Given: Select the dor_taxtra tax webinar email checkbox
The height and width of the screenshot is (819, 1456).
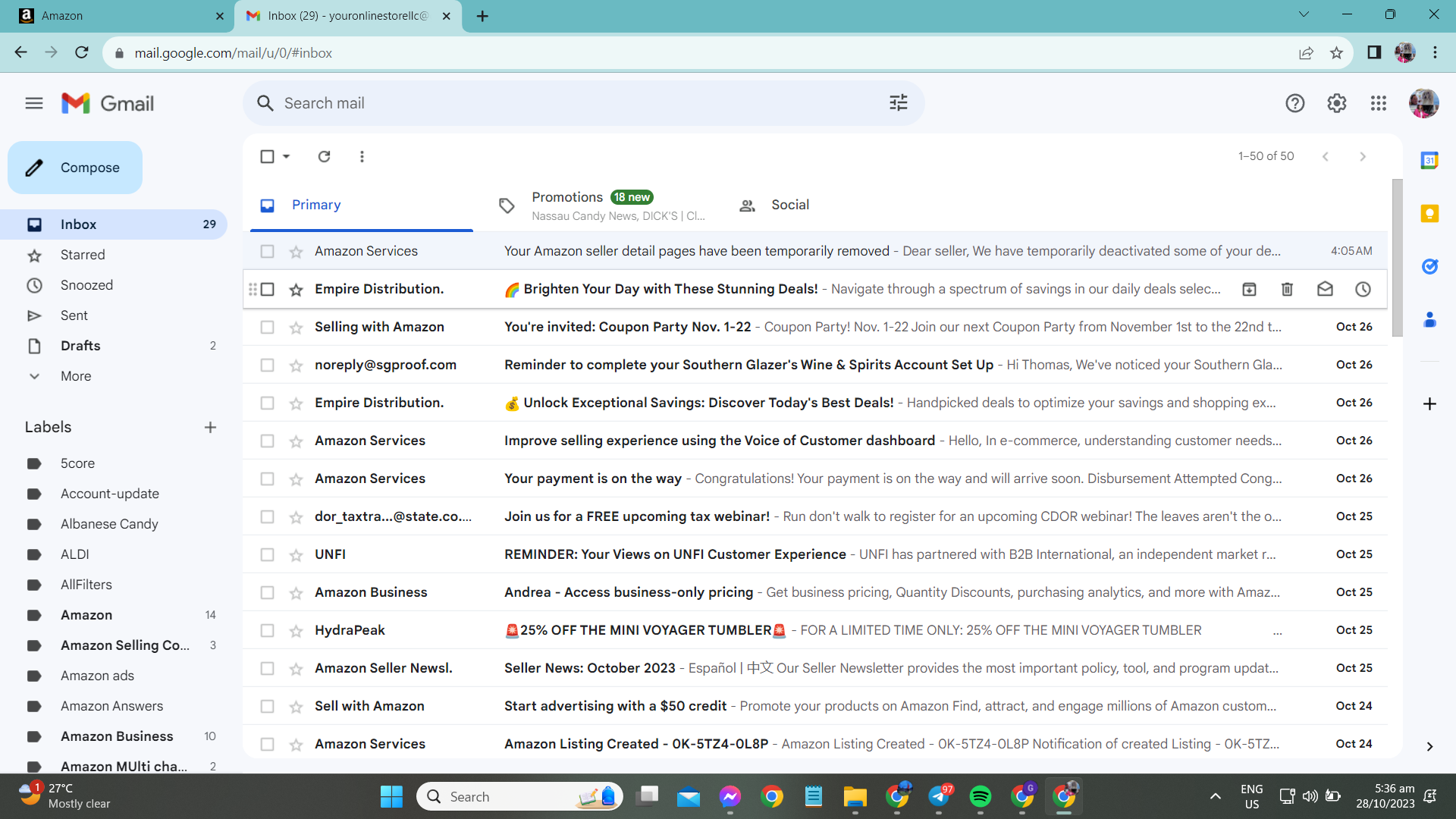Looking at the screenshot, I should click(x=267, y=516).
